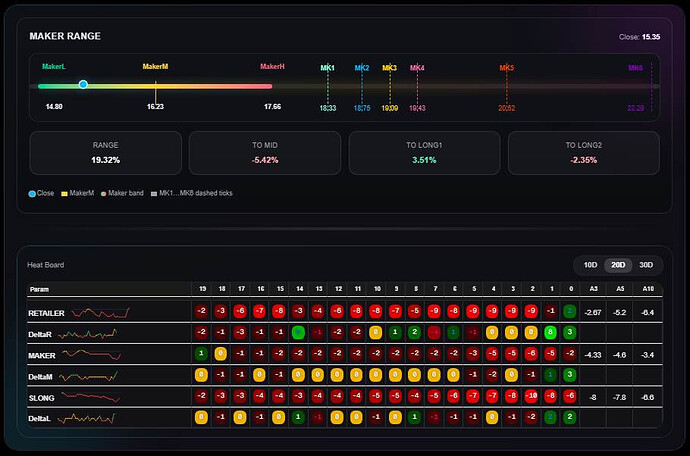The height and width of the screenshot is (456, 690).
Task: Click the MakerM value 16.23
Action: point(155,107)
